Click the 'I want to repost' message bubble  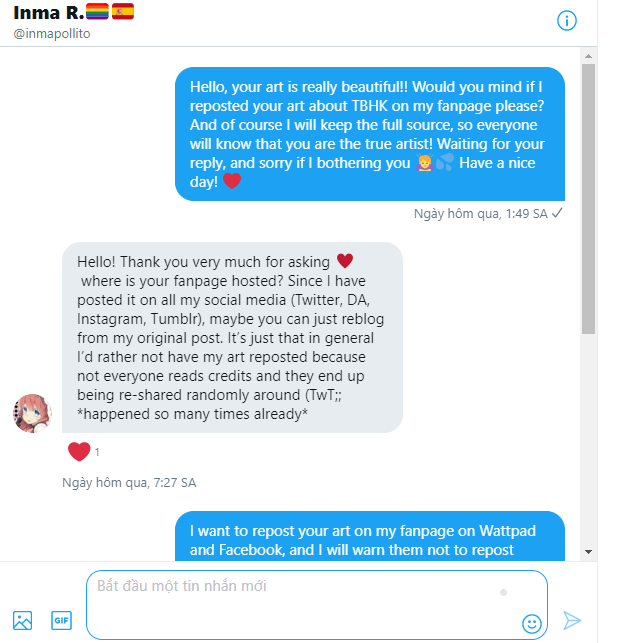point(370,536)
